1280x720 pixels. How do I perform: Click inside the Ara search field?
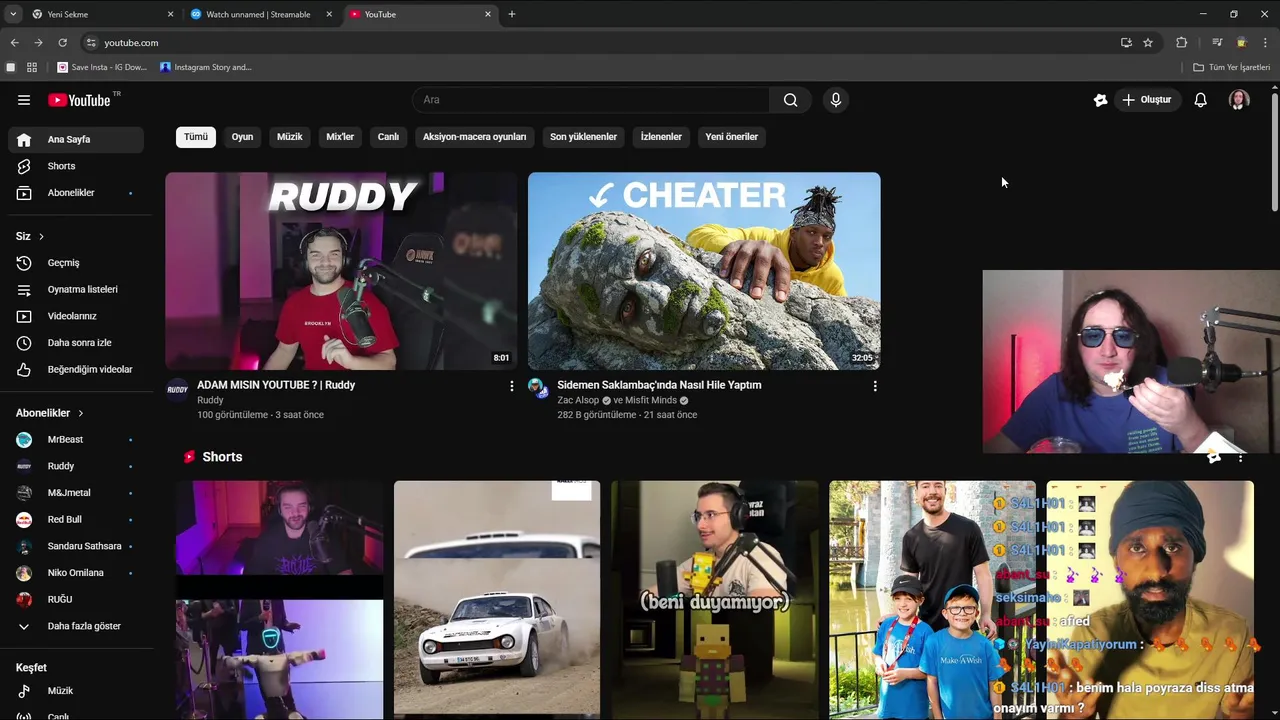(591, 100)
